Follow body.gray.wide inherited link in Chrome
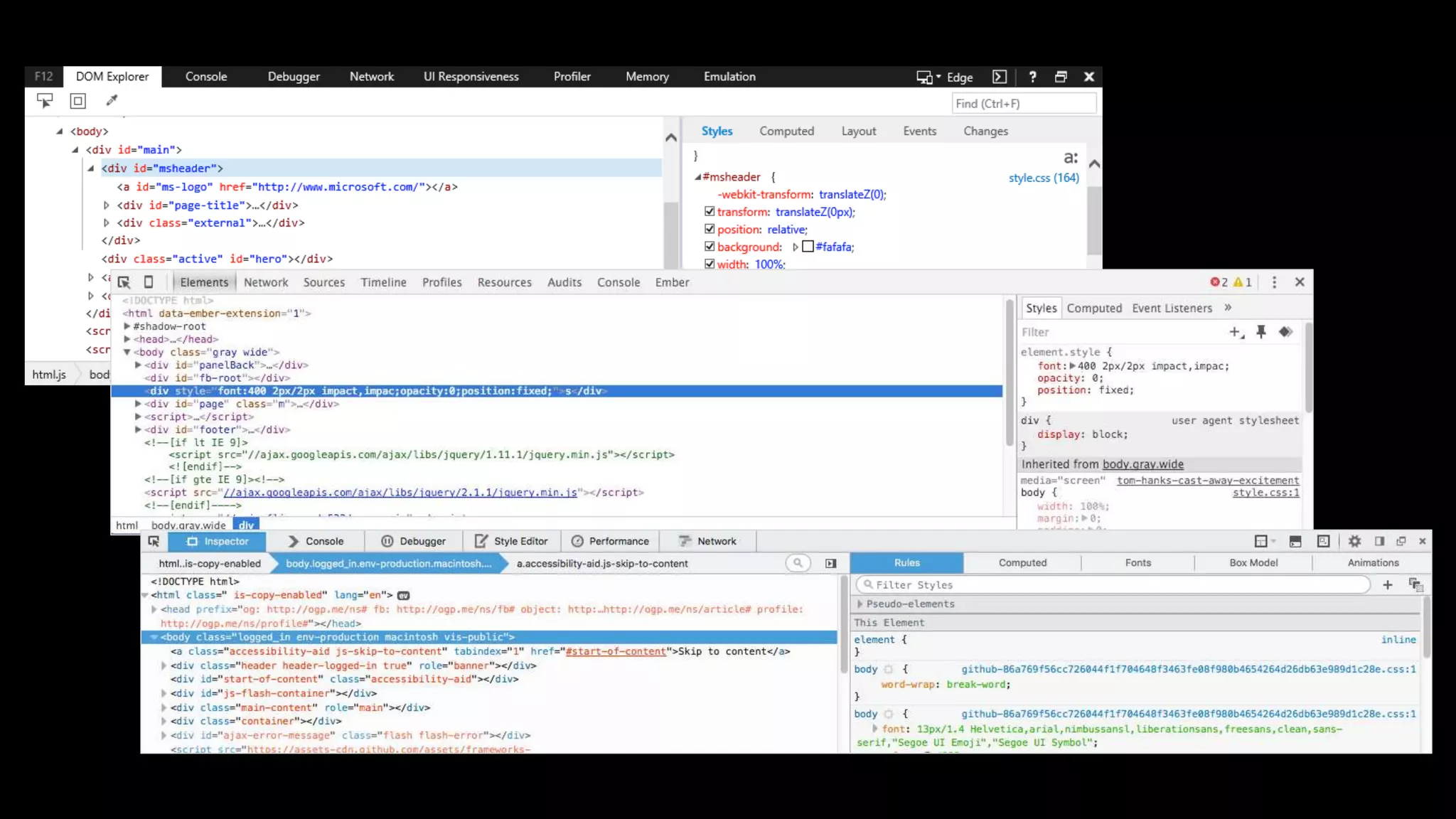The image size is (1456, 819). [1142, 464]
